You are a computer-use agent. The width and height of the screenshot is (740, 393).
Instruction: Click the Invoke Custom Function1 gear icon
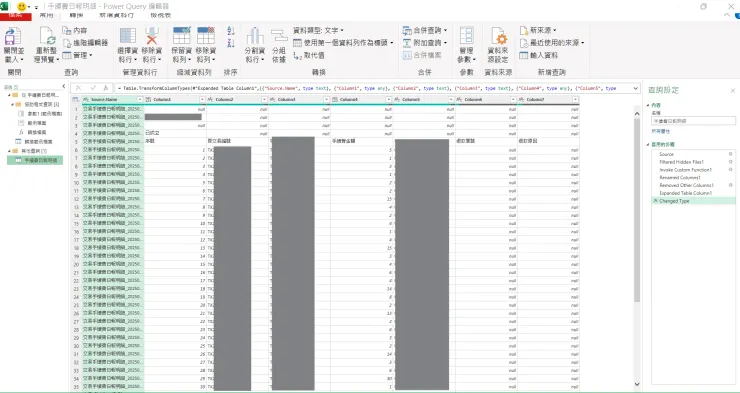(x=730, y=169)
